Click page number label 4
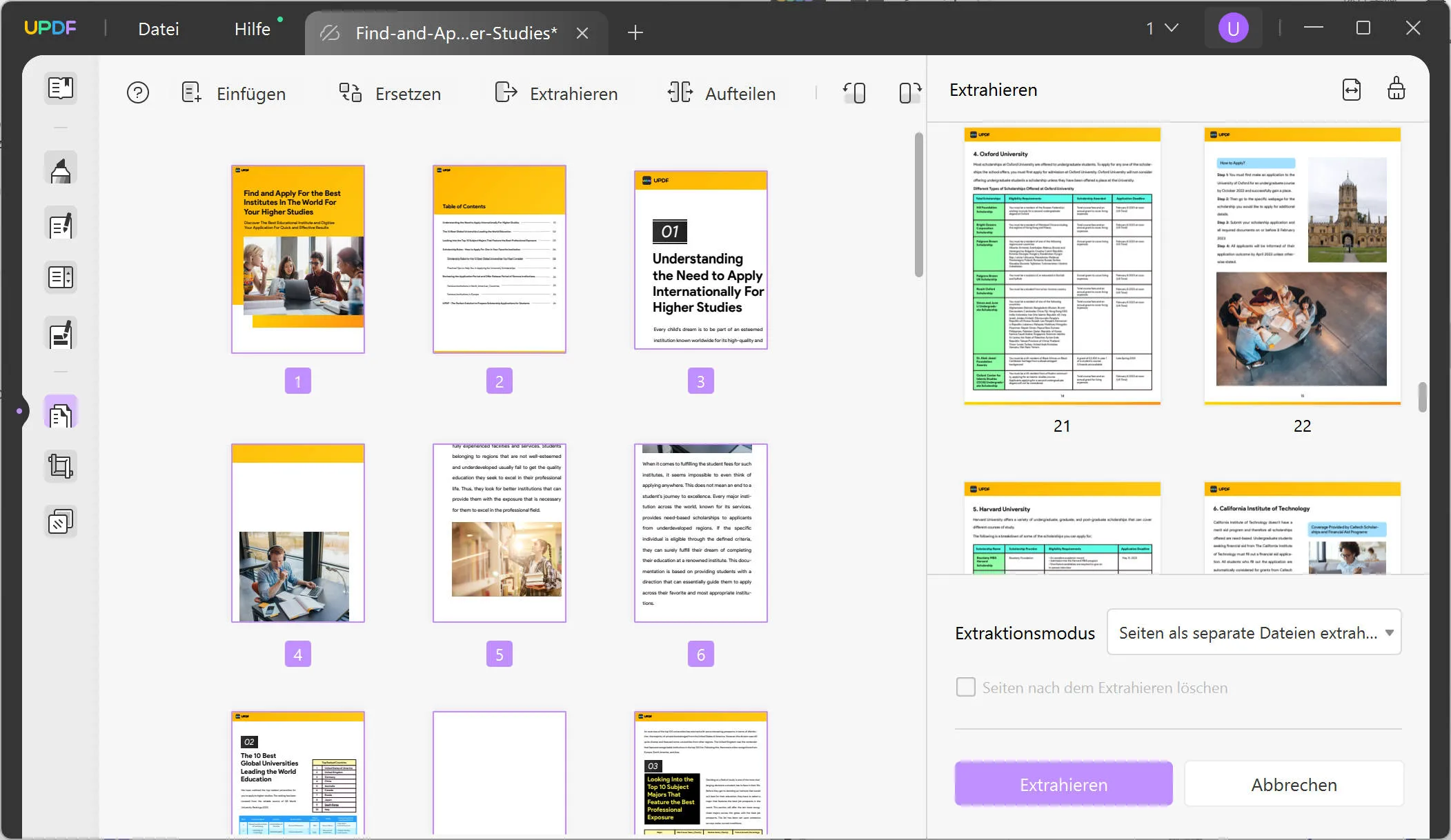The height and width of the screenshot is (840, 1451). click(298, 654)
